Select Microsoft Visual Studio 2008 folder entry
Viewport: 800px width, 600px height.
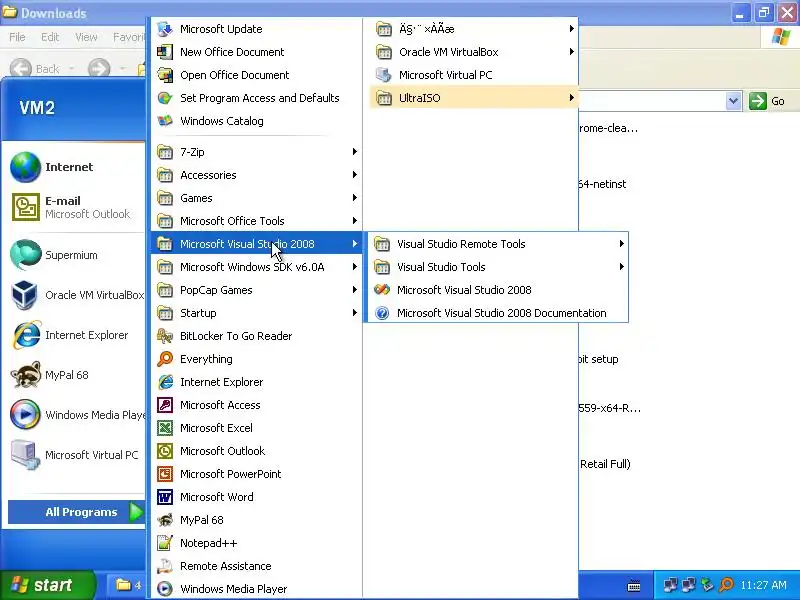point(257,244)
